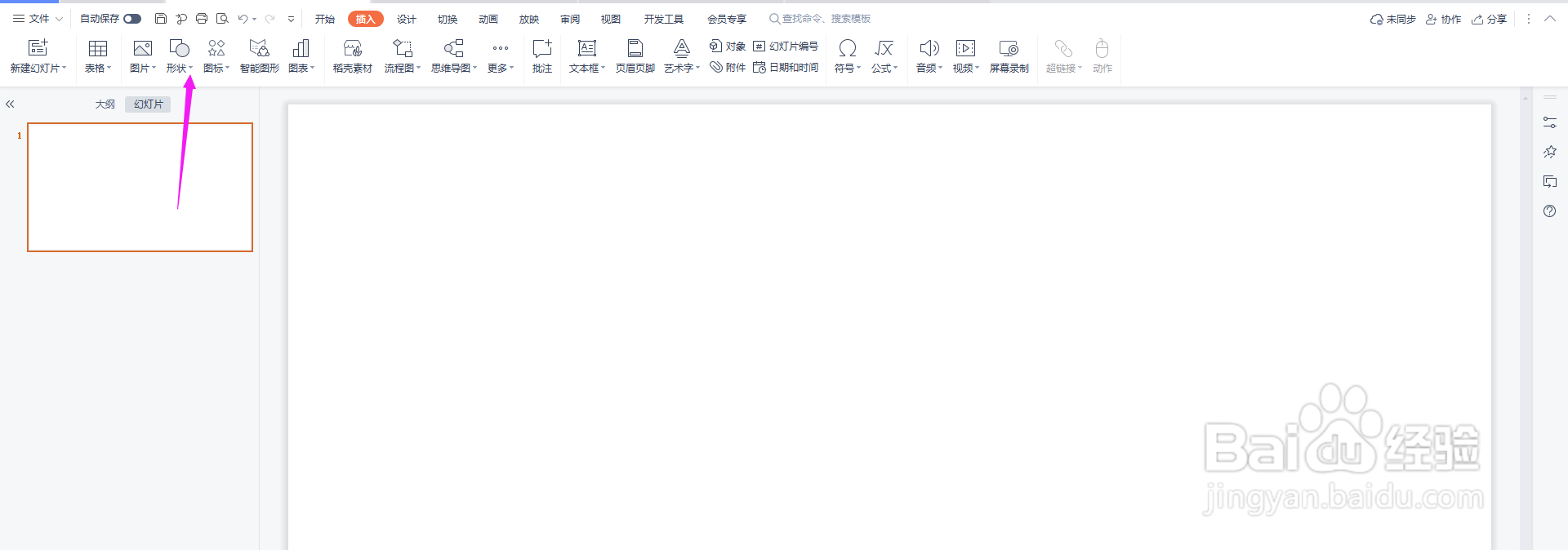Viewport: 1568px width, 550px height.
Task: Switch panel to Slides (幻灯片) view
Action: pos(149,104)
